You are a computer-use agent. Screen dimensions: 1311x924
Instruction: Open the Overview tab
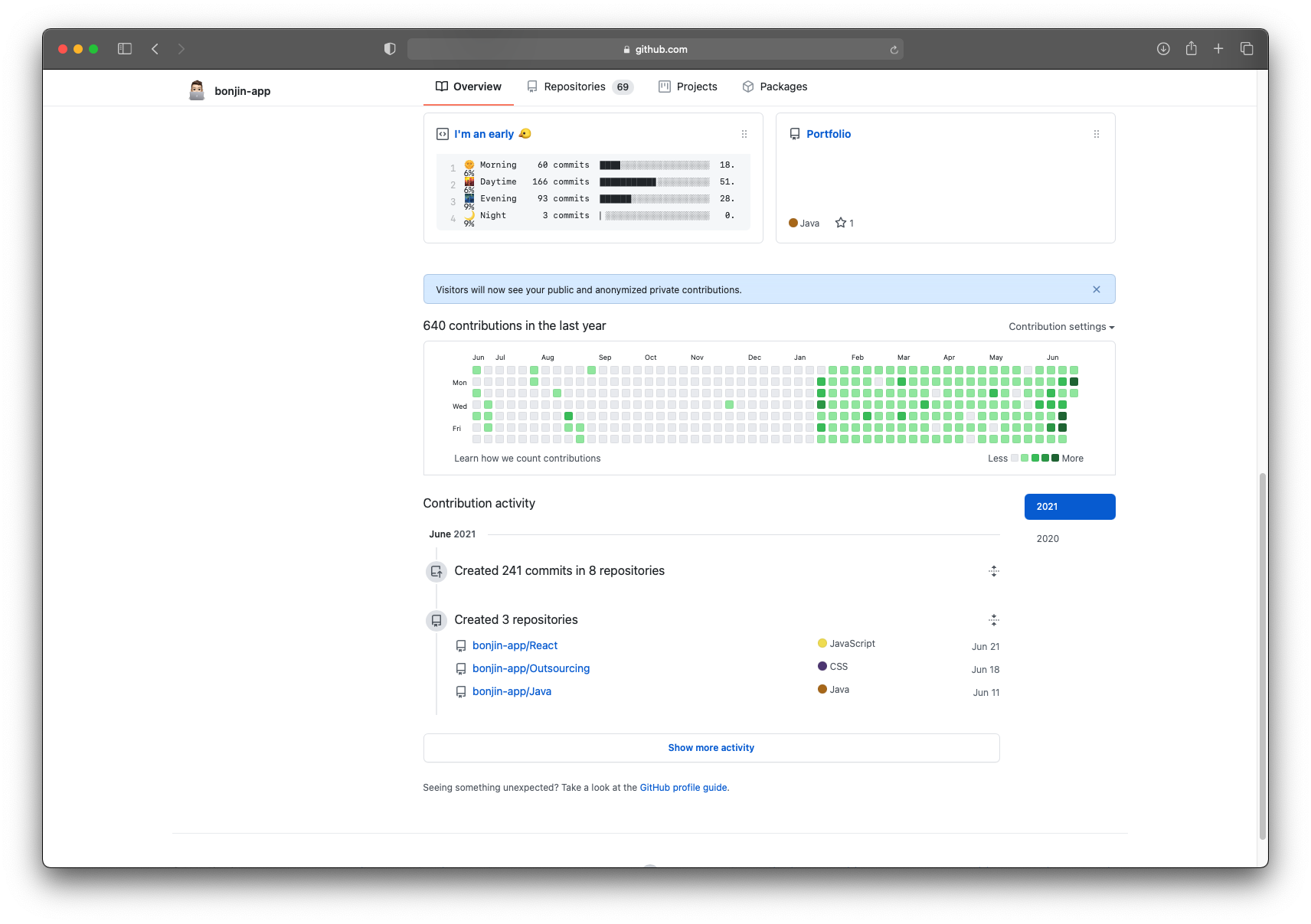click(469, 87)
